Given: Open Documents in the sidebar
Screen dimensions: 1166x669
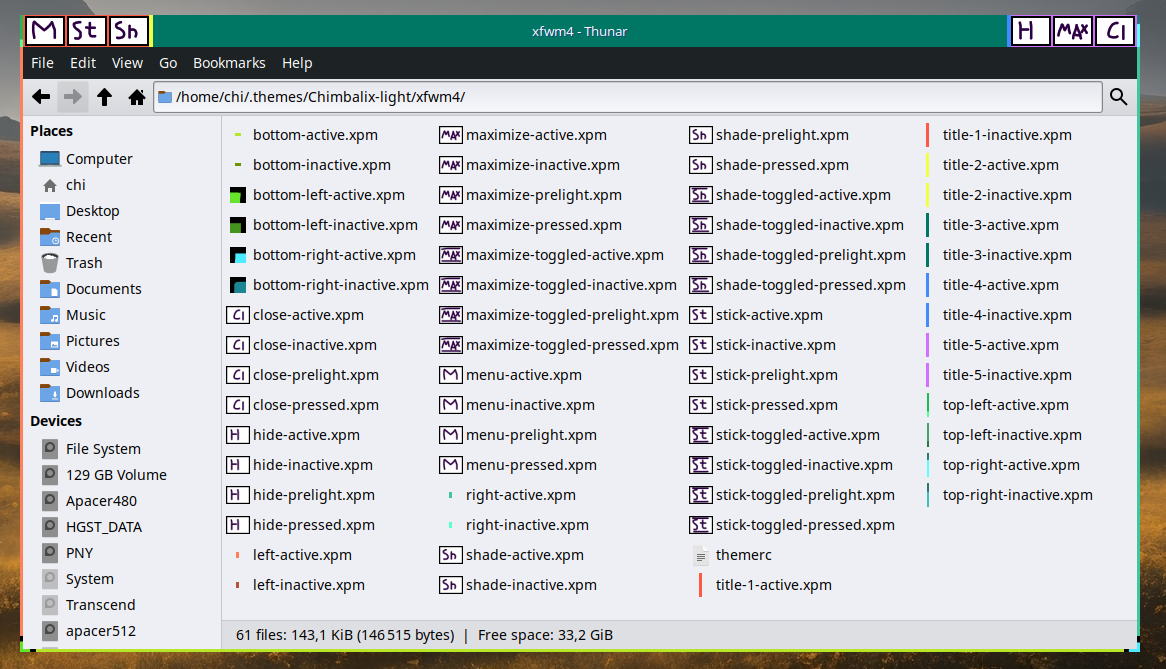Looking at the screenshot, I should pos(103,289).
